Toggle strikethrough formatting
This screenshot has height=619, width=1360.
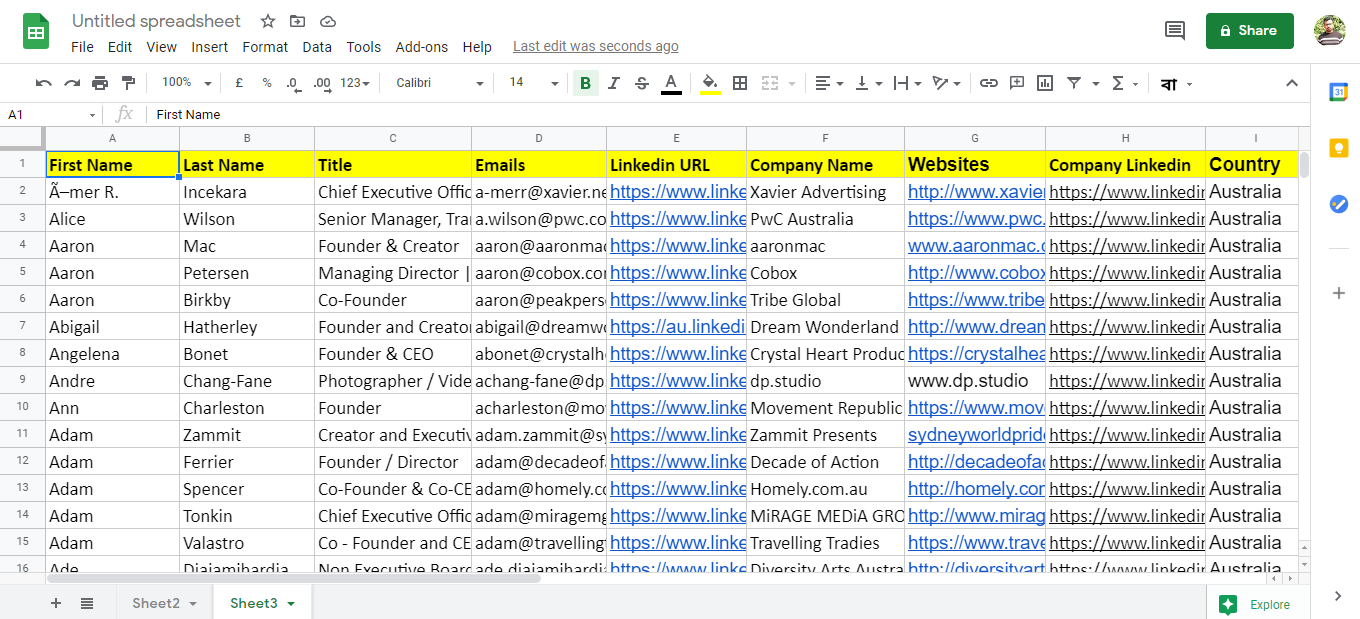coord(641,83)
